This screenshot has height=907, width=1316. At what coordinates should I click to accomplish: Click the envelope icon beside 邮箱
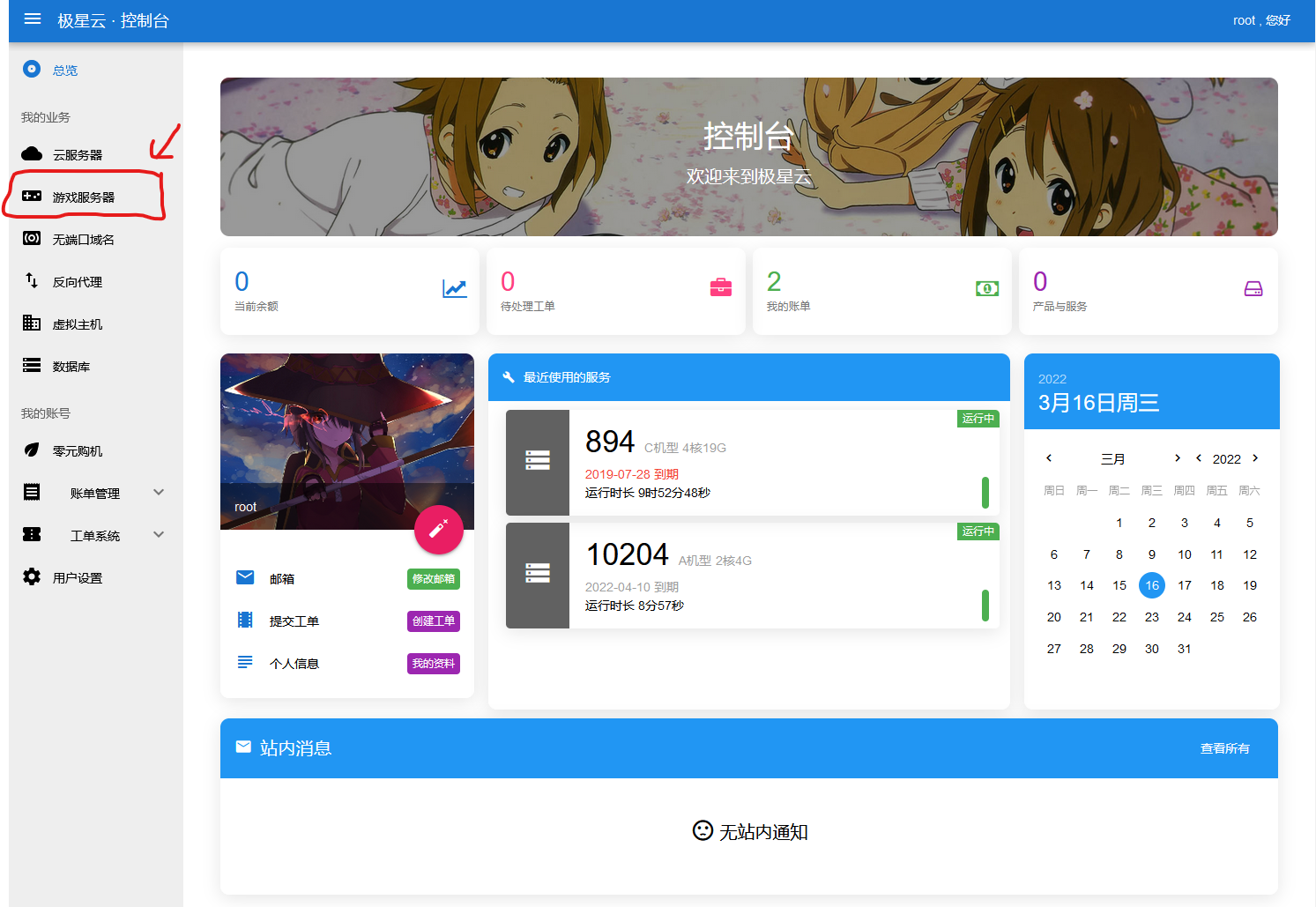click(x=245, y=577)
